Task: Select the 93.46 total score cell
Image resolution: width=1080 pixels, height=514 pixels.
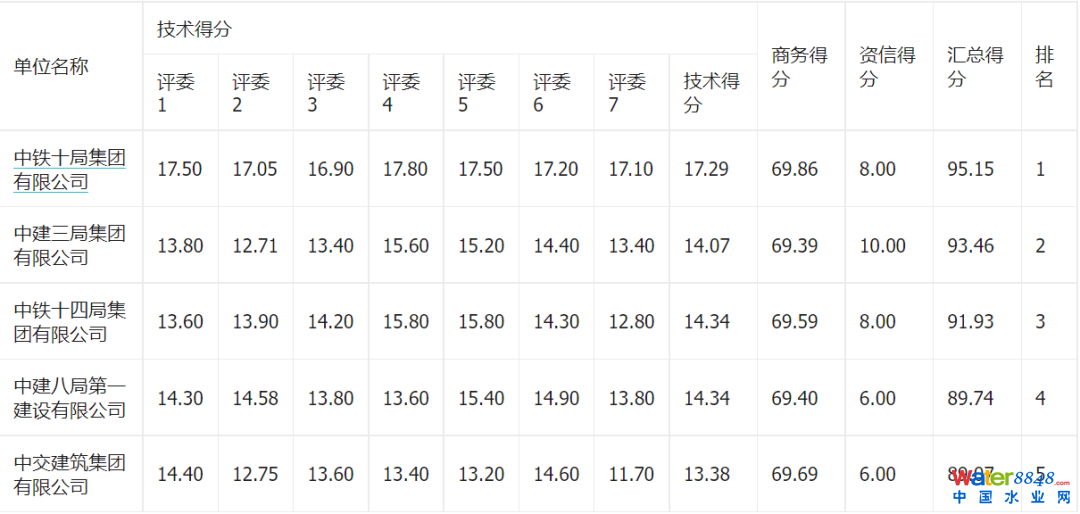Action: point(970,245)
